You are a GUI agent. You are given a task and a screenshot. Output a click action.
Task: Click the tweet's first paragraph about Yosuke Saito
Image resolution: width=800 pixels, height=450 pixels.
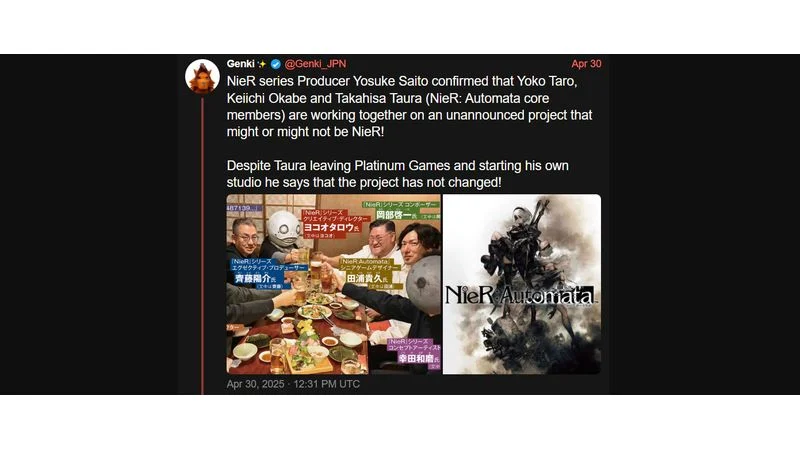[410, 106]
